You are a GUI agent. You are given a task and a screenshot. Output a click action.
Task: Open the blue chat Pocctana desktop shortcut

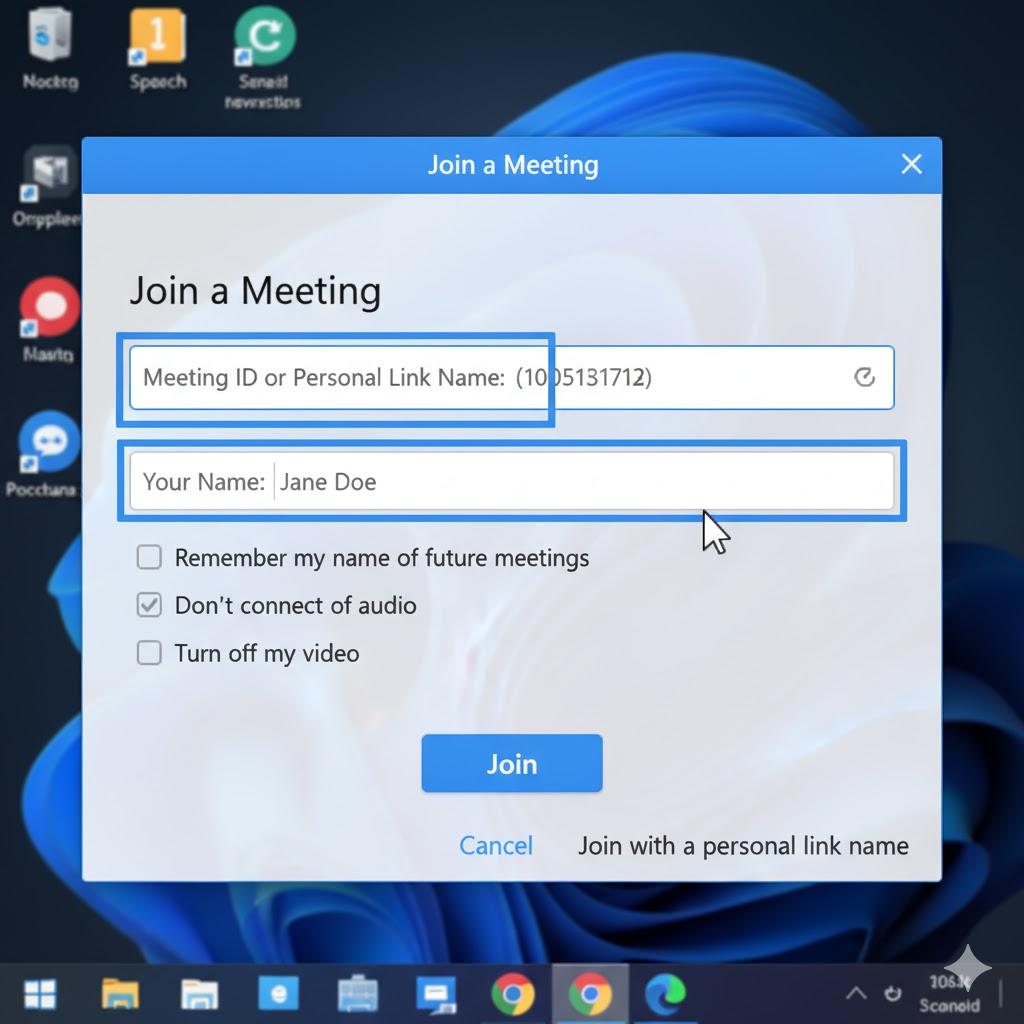[44, 455]
